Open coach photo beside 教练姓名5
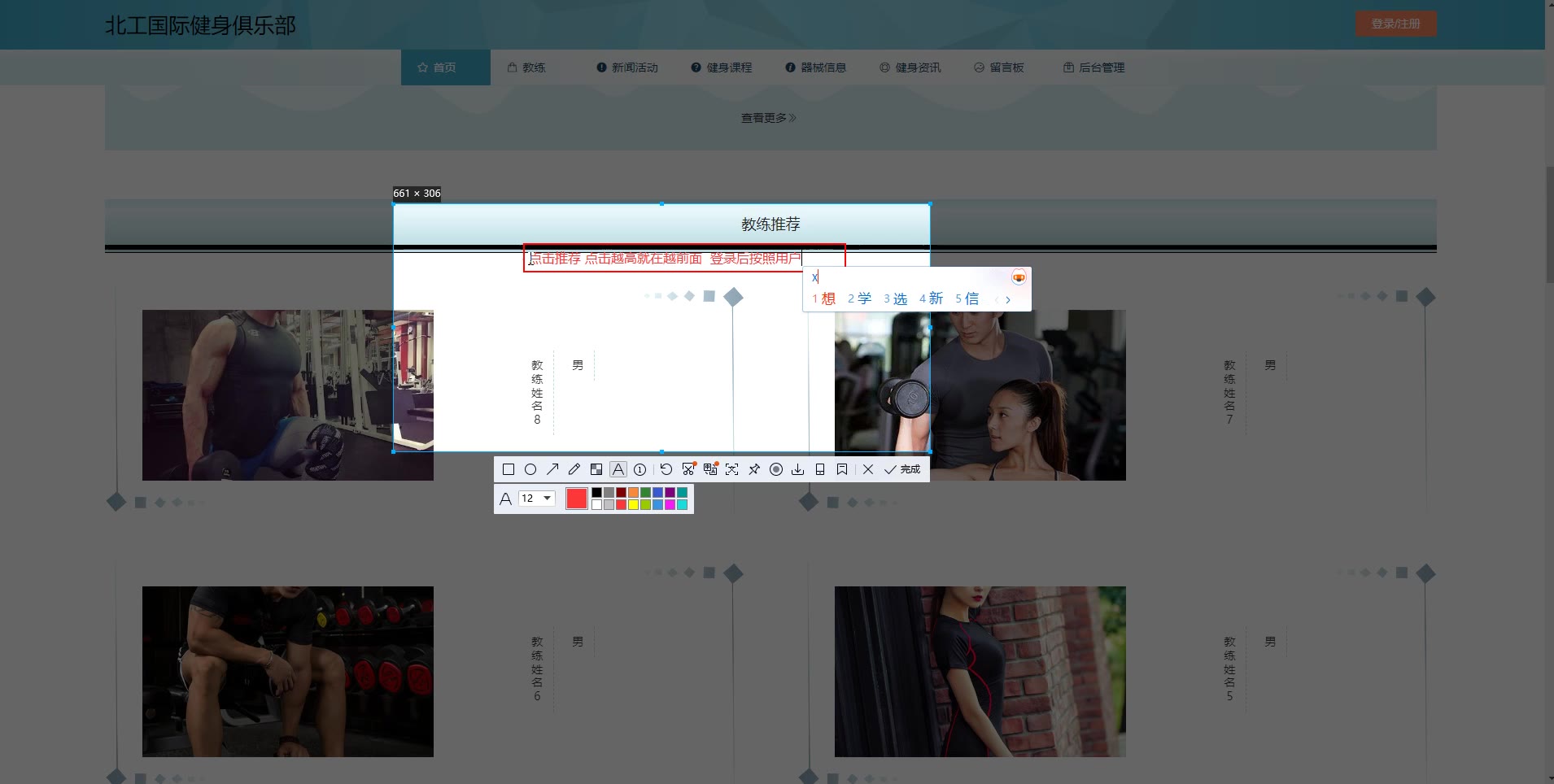Image resolution: width=1554 pixels, height=784 pixels. (980, 672)
